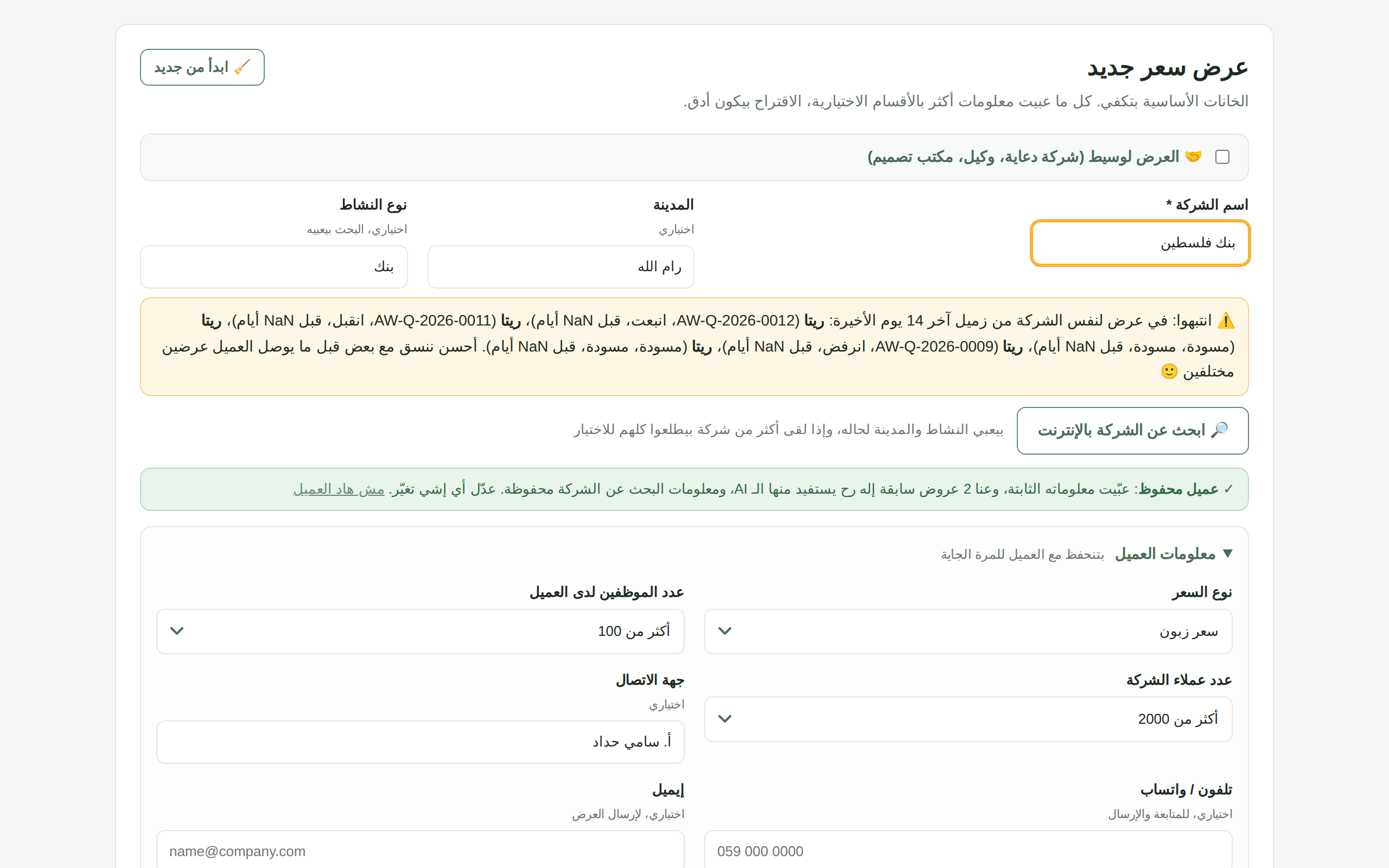Screen dimensions: 1389x868
Task: Click the hint text بتنحفظ مع العميل للمرة الجاية
Action: tap(1022, 554)
